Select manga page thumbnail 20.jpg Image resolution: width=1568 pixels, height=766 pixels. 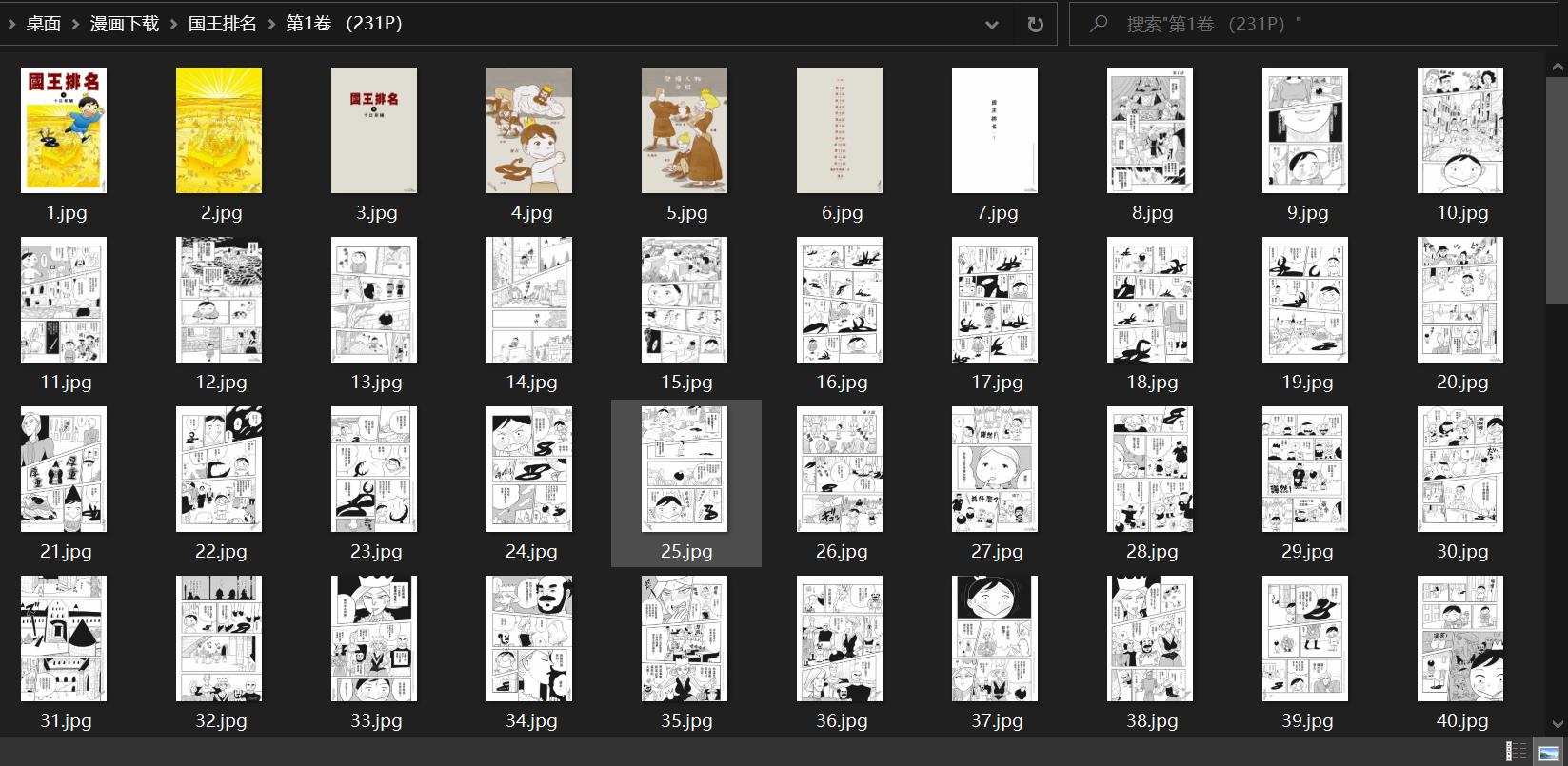click(x=1461, y=300)
